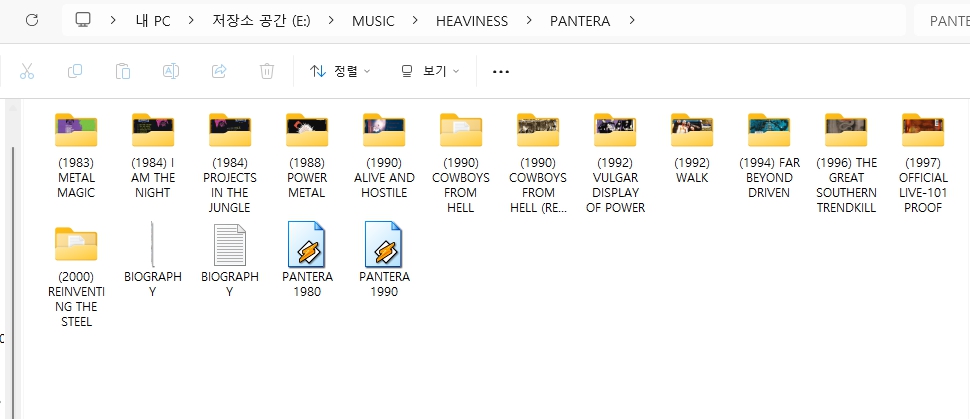The height and width of the screenshot is (419, 970).
Task: Click the Copy icon in toolbar
Action: pos(75,71)
